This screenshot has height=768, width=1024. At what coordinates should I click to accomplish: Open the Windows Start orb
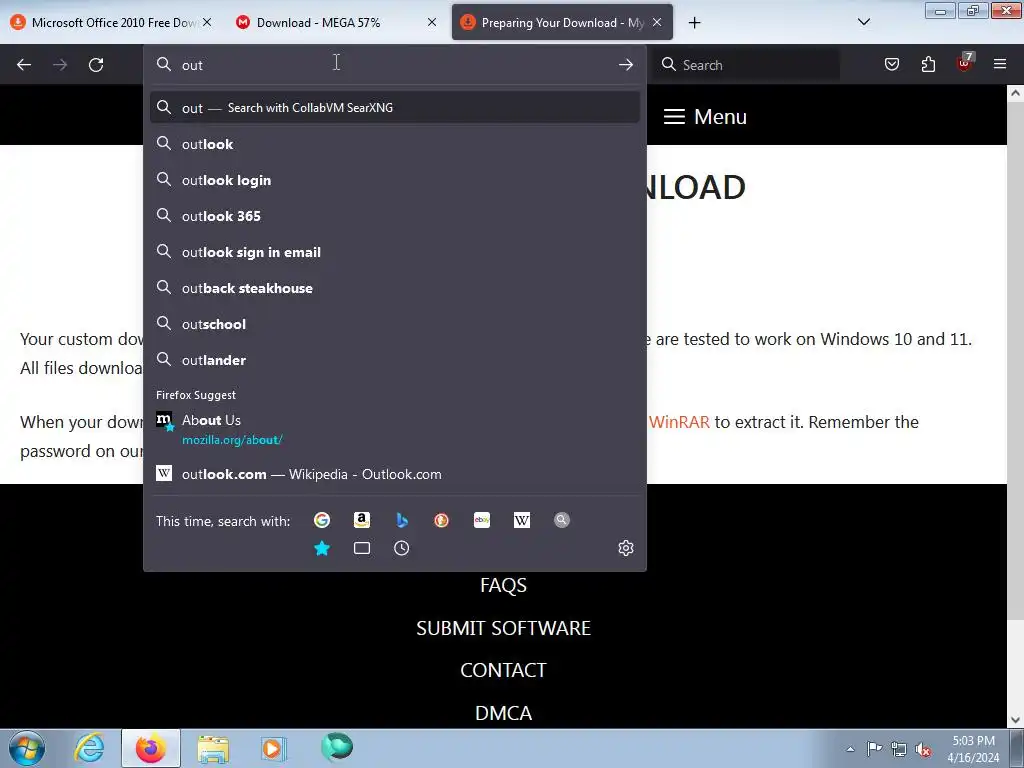tap(27, 748)
